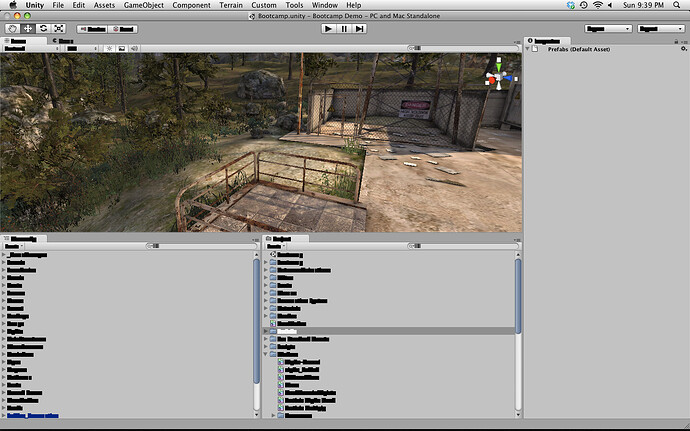690x431 pixels.
Task: Click the blue Z-axis cone on scene gizmo
Action: [x=508, y=78]
